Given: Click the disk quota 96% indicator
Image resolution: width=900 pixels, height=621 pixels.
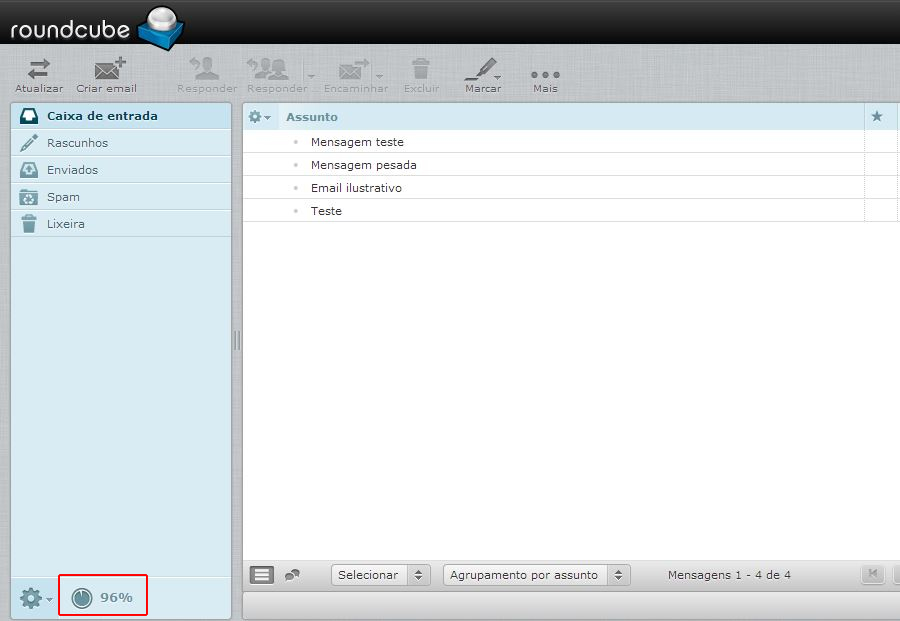Looking at the screenshot, I should [x=103, y=597].
